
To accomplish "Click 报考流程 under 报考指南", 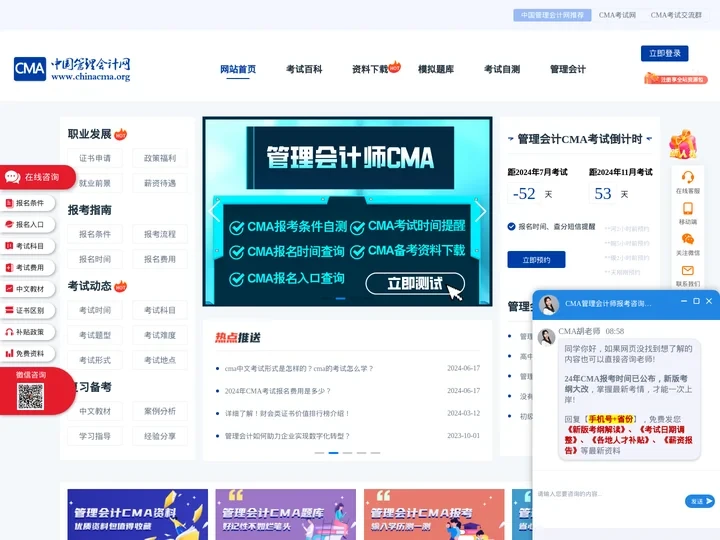I will click(160, 234).
